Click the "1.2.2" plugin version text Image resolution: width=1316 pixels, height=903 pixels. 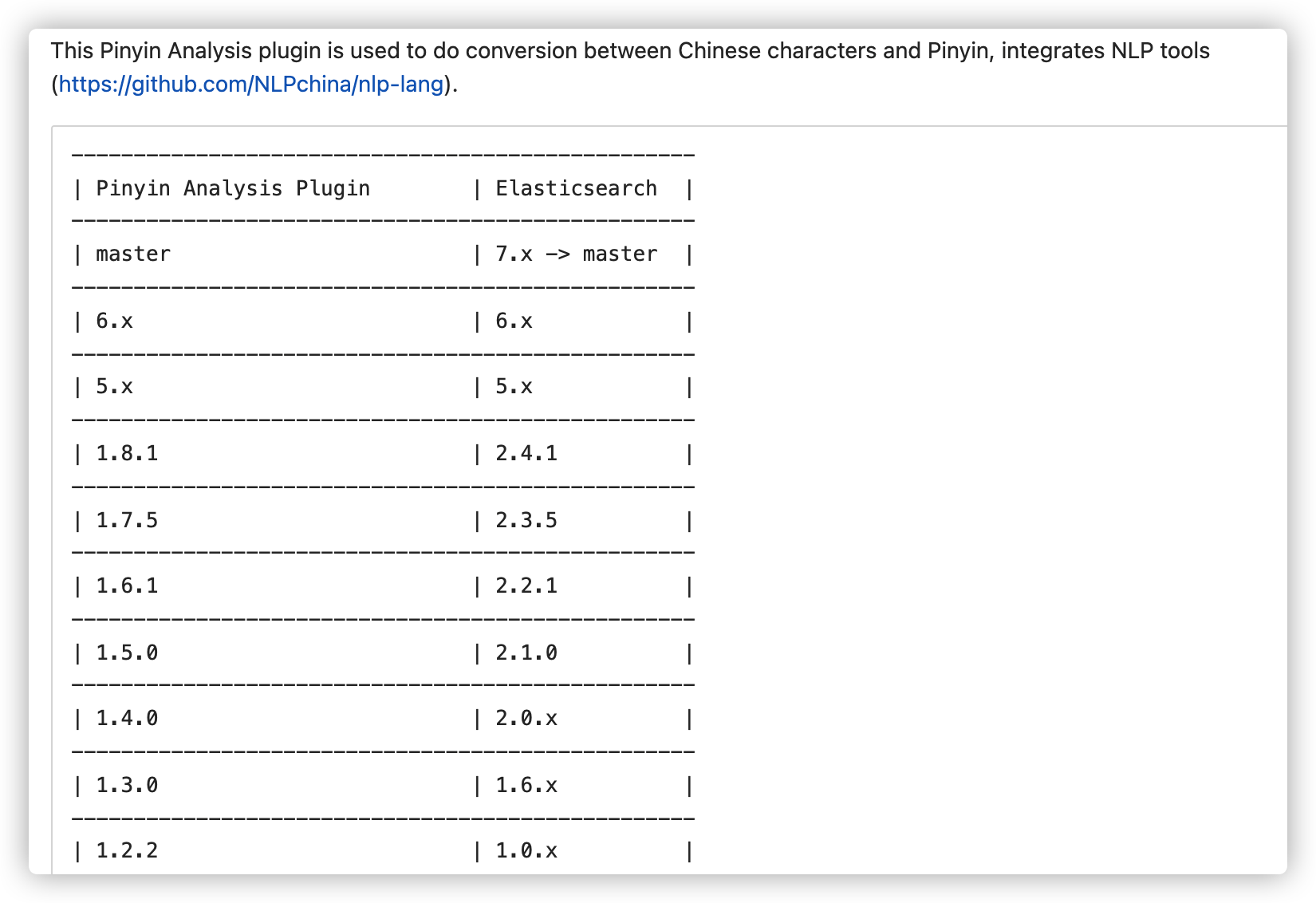coord(127,851)
